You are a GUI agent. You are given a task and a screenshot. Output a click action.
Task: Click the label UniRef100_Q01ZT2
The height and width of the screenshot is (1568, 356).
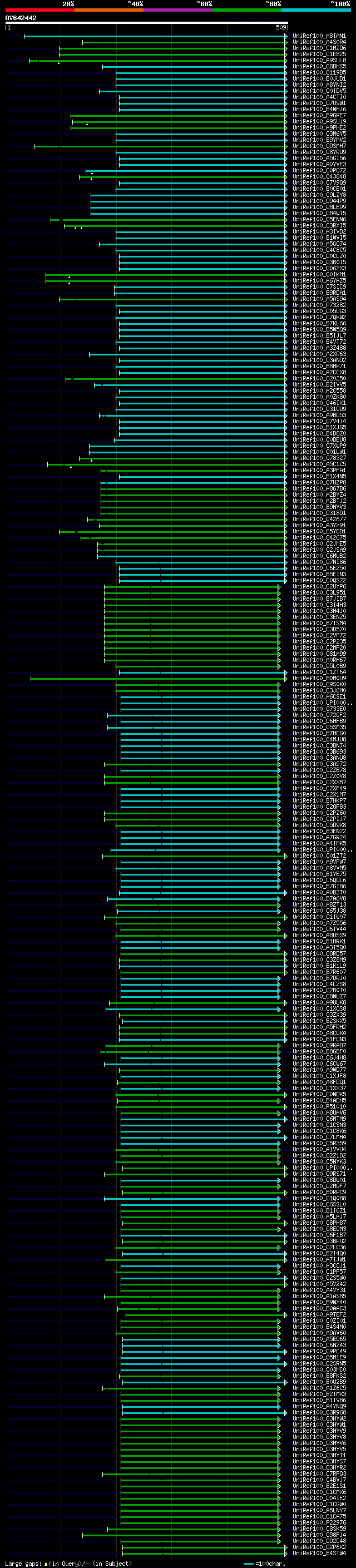coord(319,855)
